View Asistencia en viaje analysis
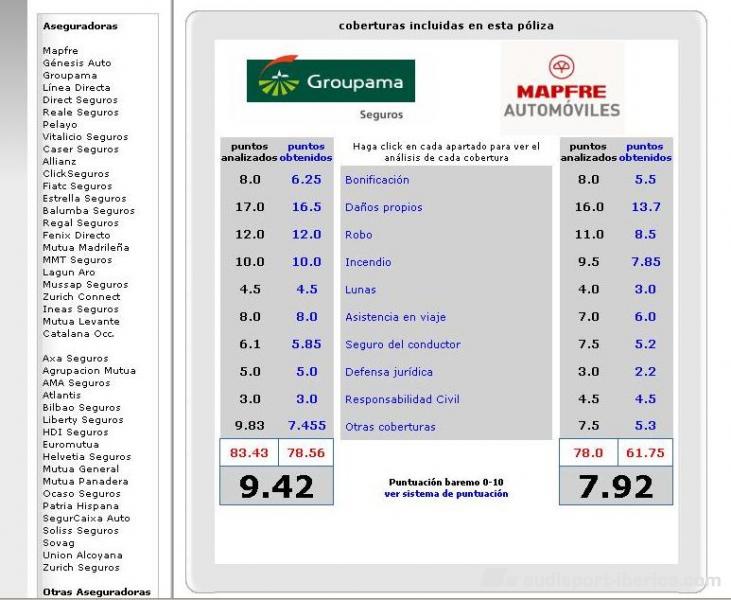 [x=395, y=317]
